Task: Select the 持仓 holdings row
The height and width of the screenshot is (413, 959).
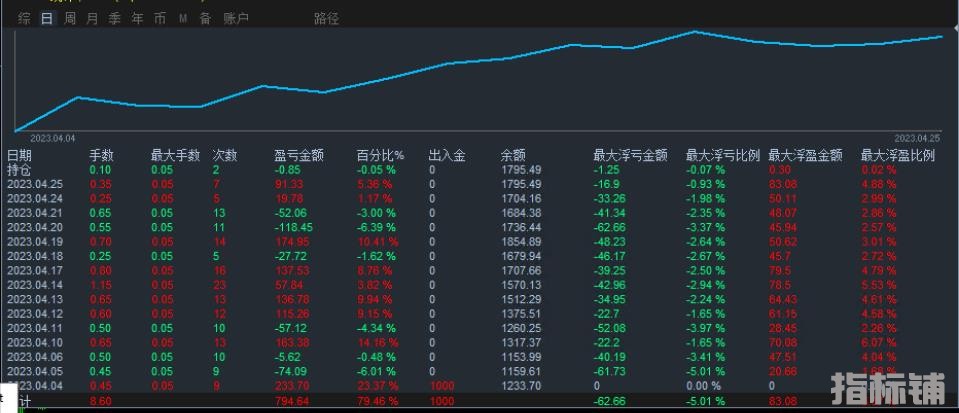Action: click(480, 169)
